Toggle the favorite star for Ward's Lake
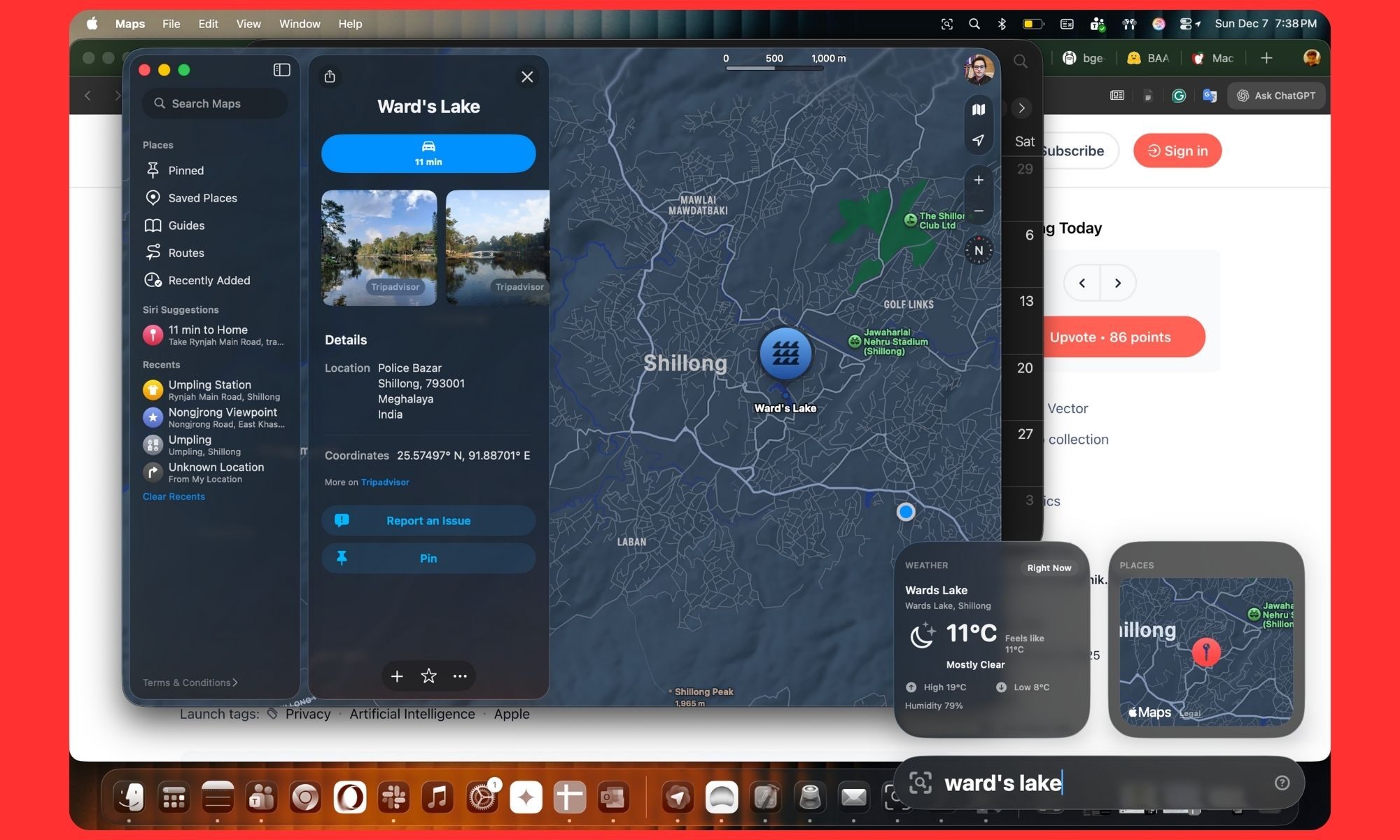The width and height of the screenshot is (1400, 840). (x=428, y=675)
